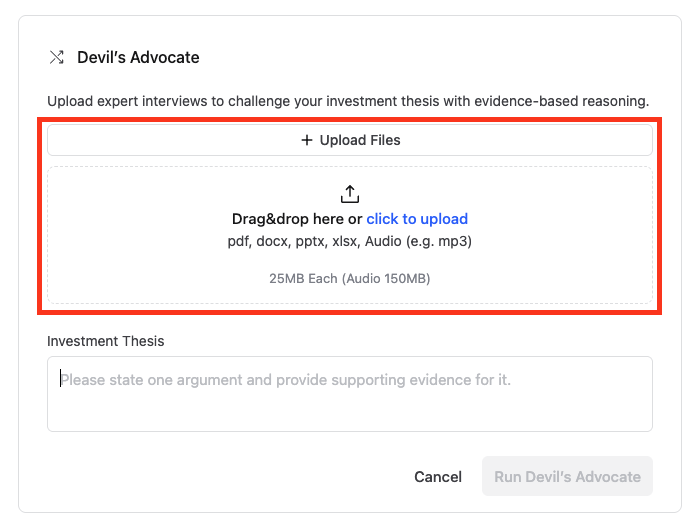Click the shuffle icon beside Devil's Advocate
This screenshot has width=696, height=531.
[57, 57]
